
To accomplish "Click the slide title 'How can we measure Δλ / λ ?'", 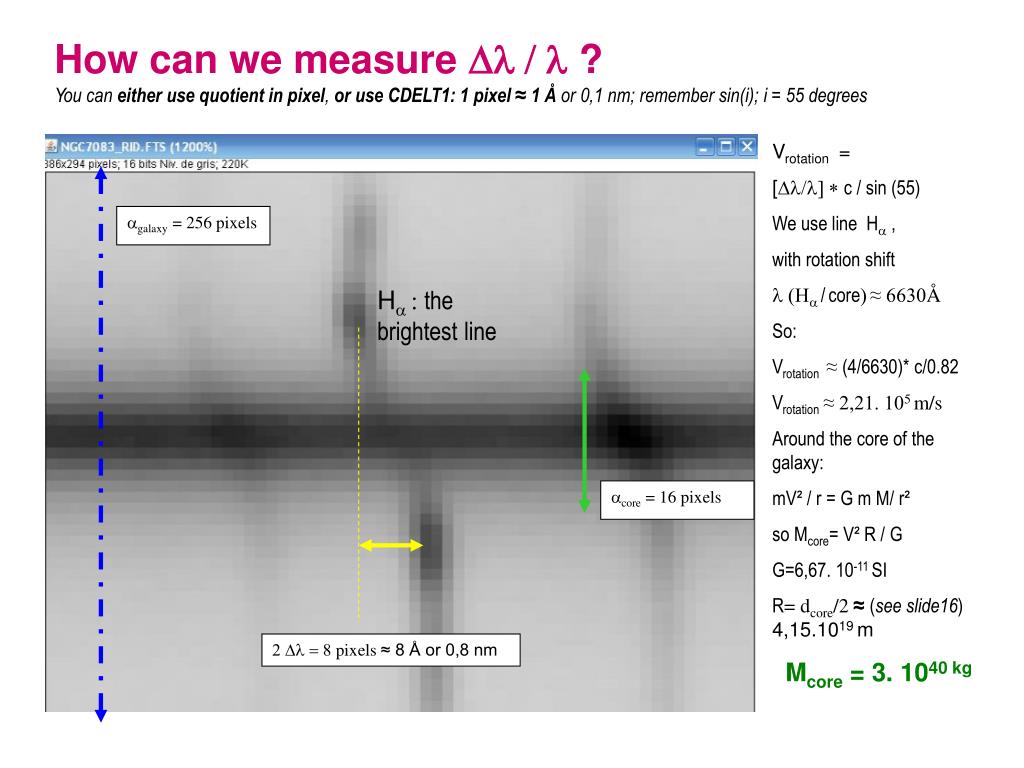I will tap(328, 59).
